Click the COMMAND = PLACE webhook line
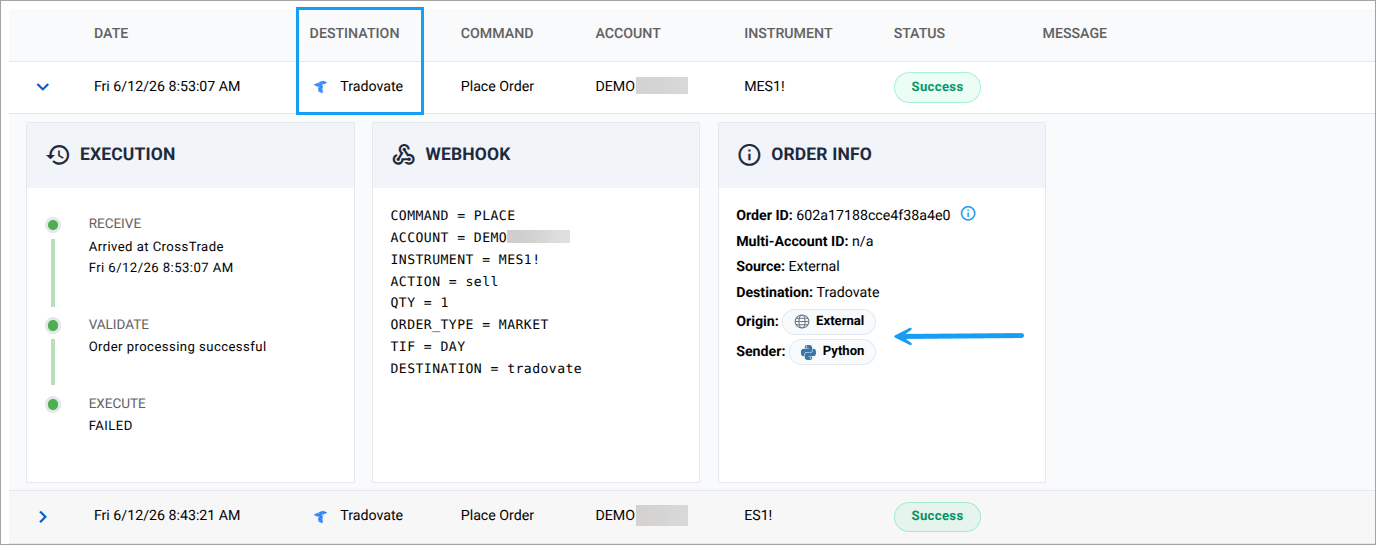1376x545 pixels. click(453, 216)
